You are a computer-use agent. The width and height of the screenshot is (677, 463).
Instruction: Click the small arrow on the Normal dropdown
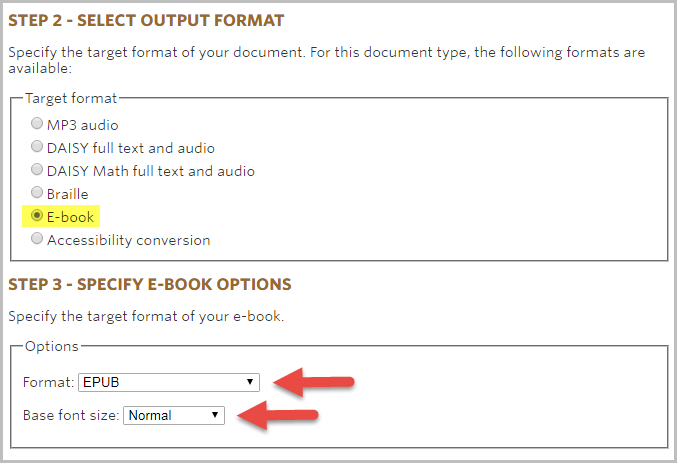point(214,415)
